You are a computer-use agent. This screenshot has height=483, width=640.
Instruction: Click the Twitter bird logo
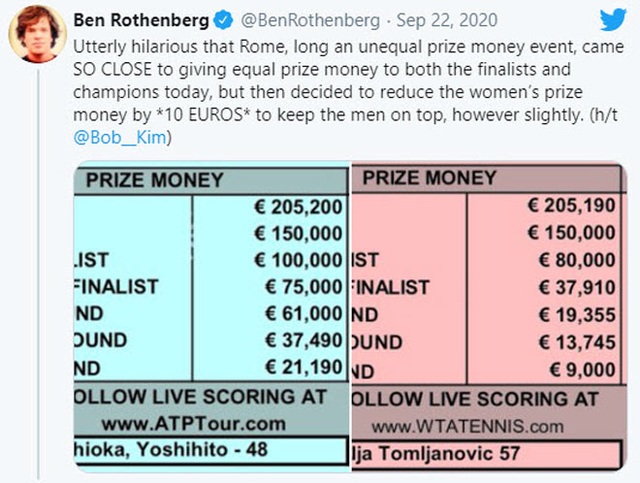(613, 20)
